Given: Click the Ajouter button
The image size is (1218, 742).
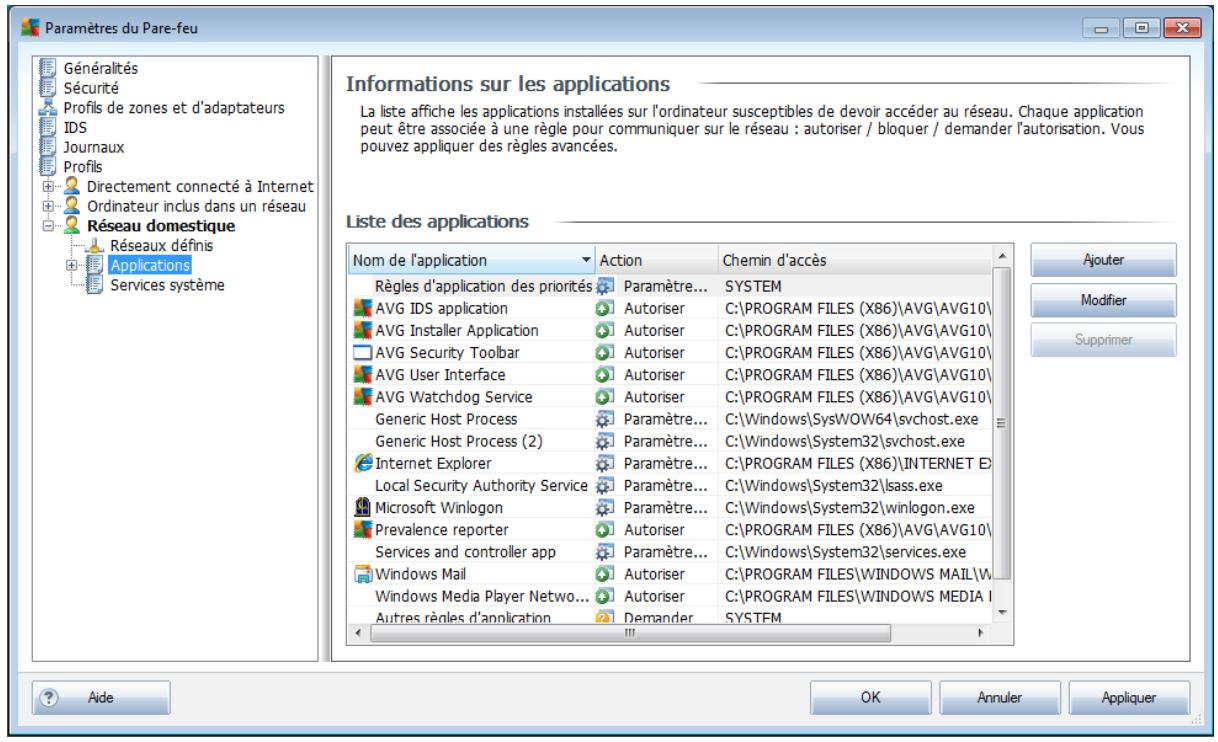Looking at the screenshot, I should click(x=1104, y=259).
